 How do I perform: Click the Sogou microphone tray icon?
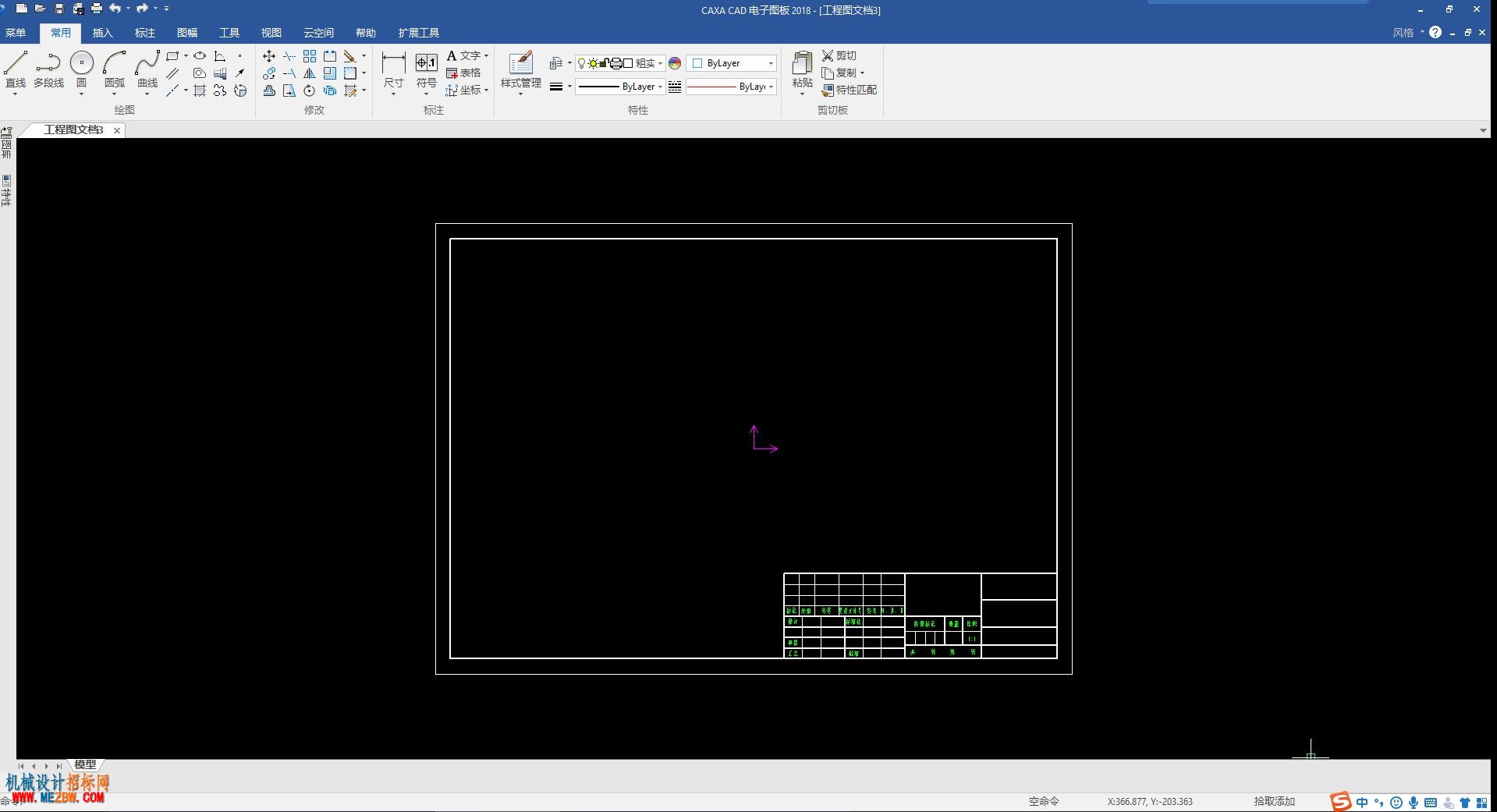[1413, 802]
